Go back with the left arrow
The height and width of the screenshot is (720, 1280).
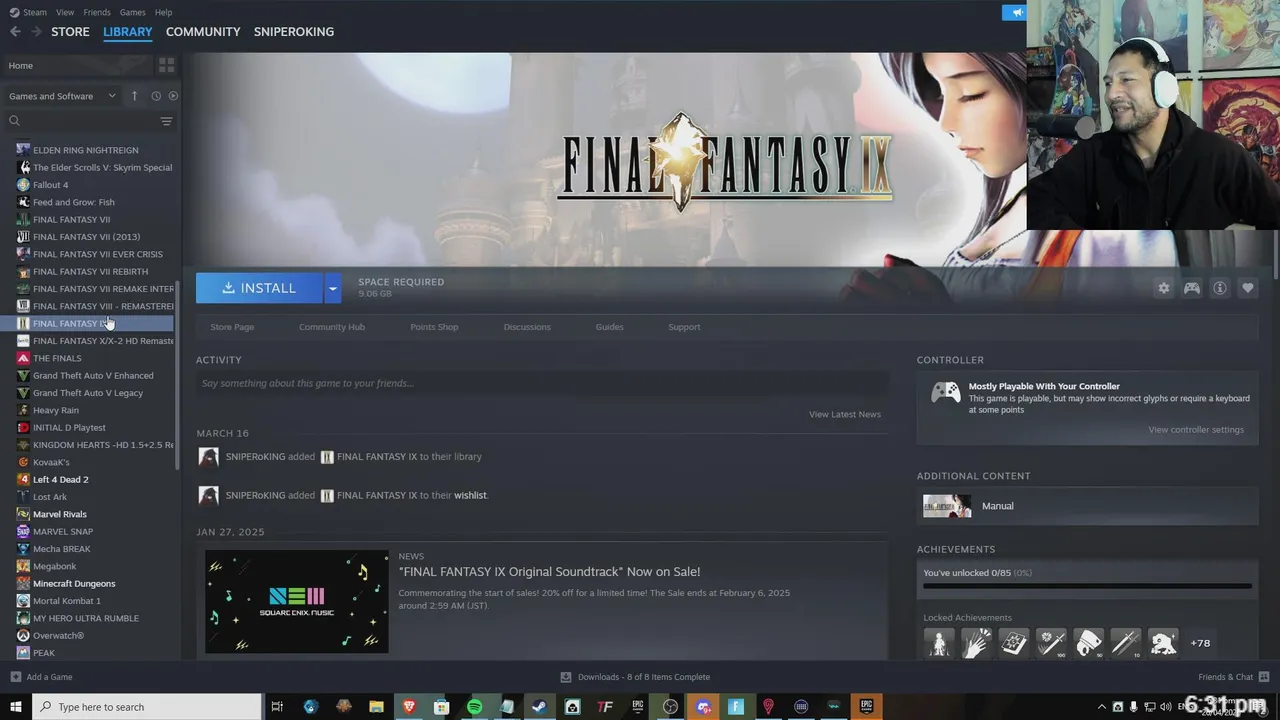click(15, 32)
